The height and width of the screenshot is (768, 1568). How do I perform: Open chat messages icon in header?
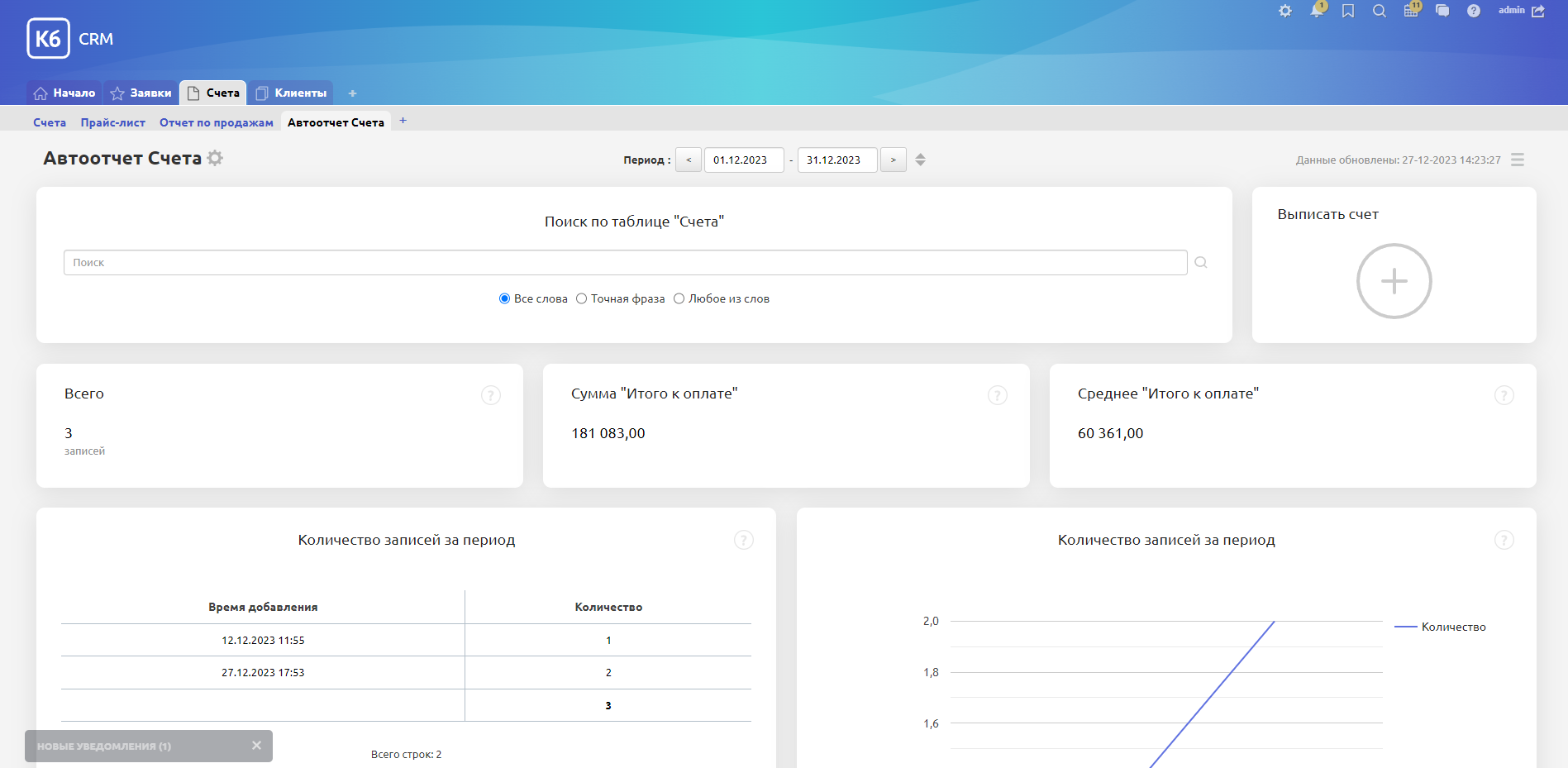pyautogui.click(x=1442, y=11)
